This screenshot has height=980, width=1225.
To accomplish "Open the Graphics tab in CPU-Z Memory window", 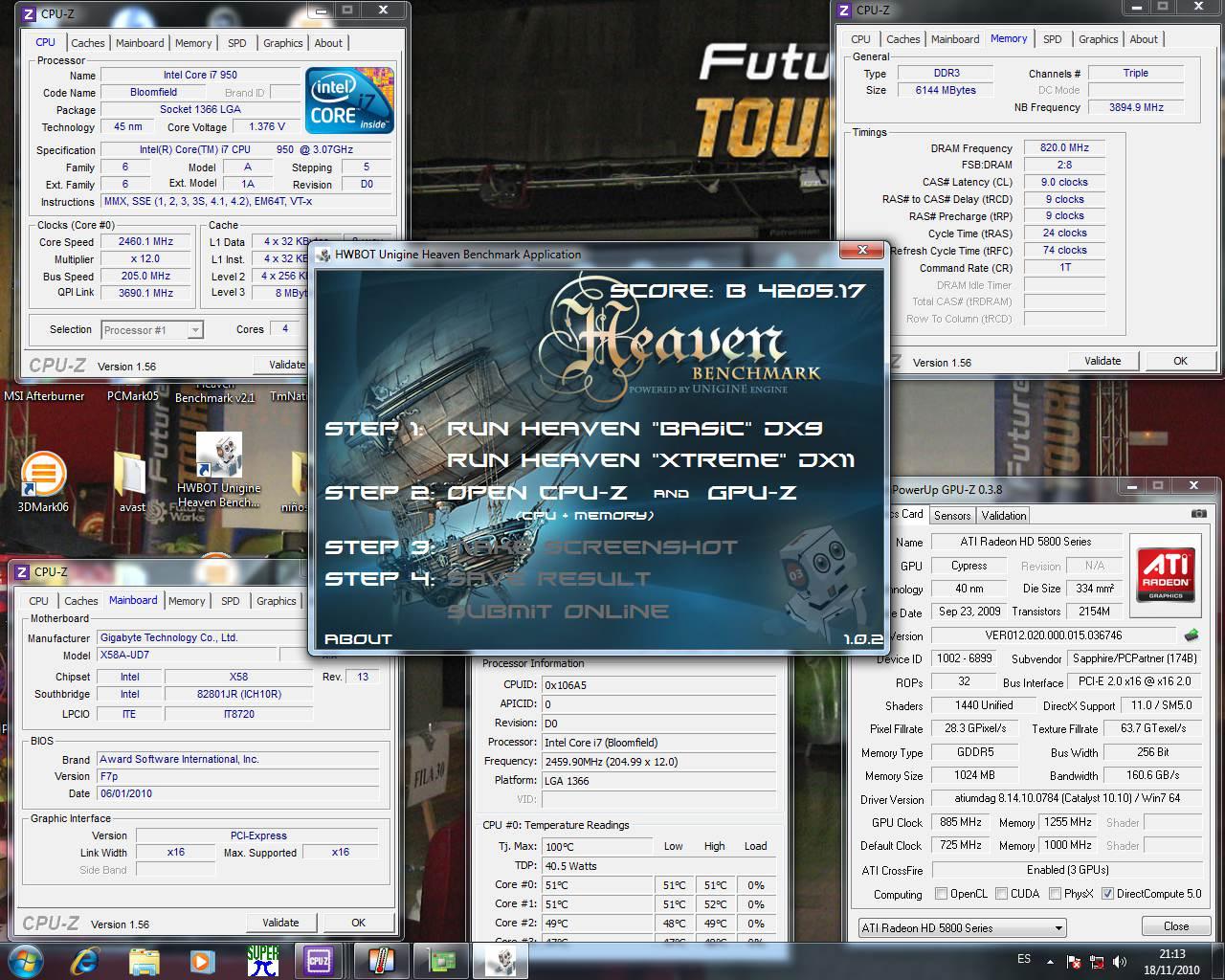I will coord(1098,39).
